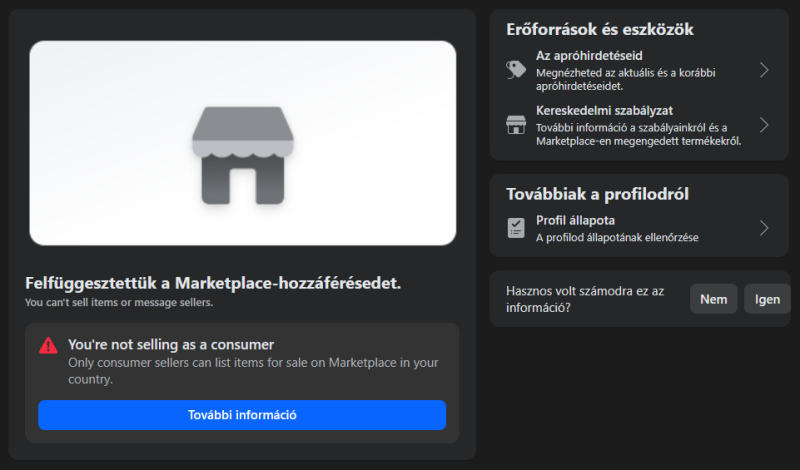Click 'További információ a szabályainkról' description
Image resolution: width=800 pixels, height=470 pixels.
click(x=638, y=134)
